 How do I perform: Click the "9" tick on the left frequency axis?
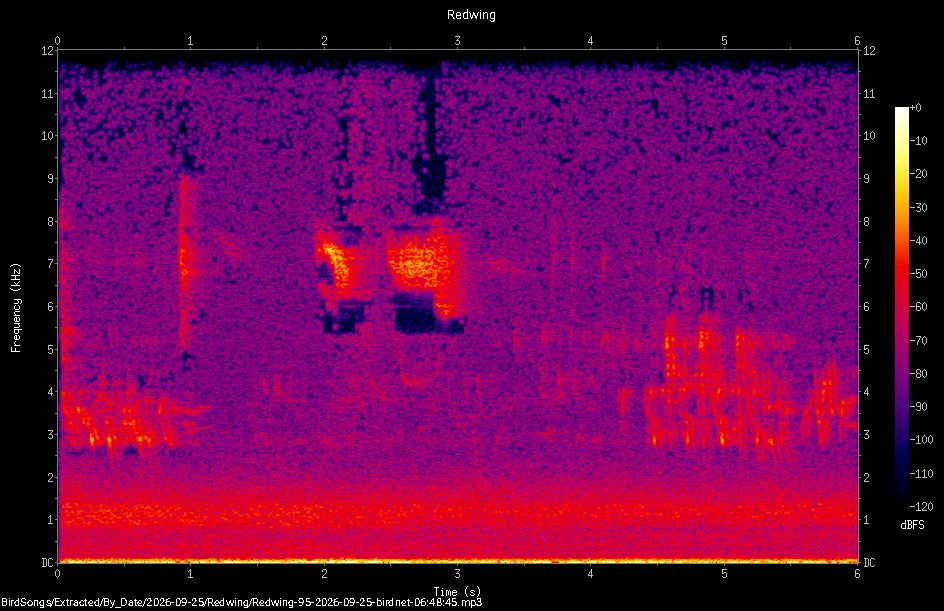[x=50, y=179]
